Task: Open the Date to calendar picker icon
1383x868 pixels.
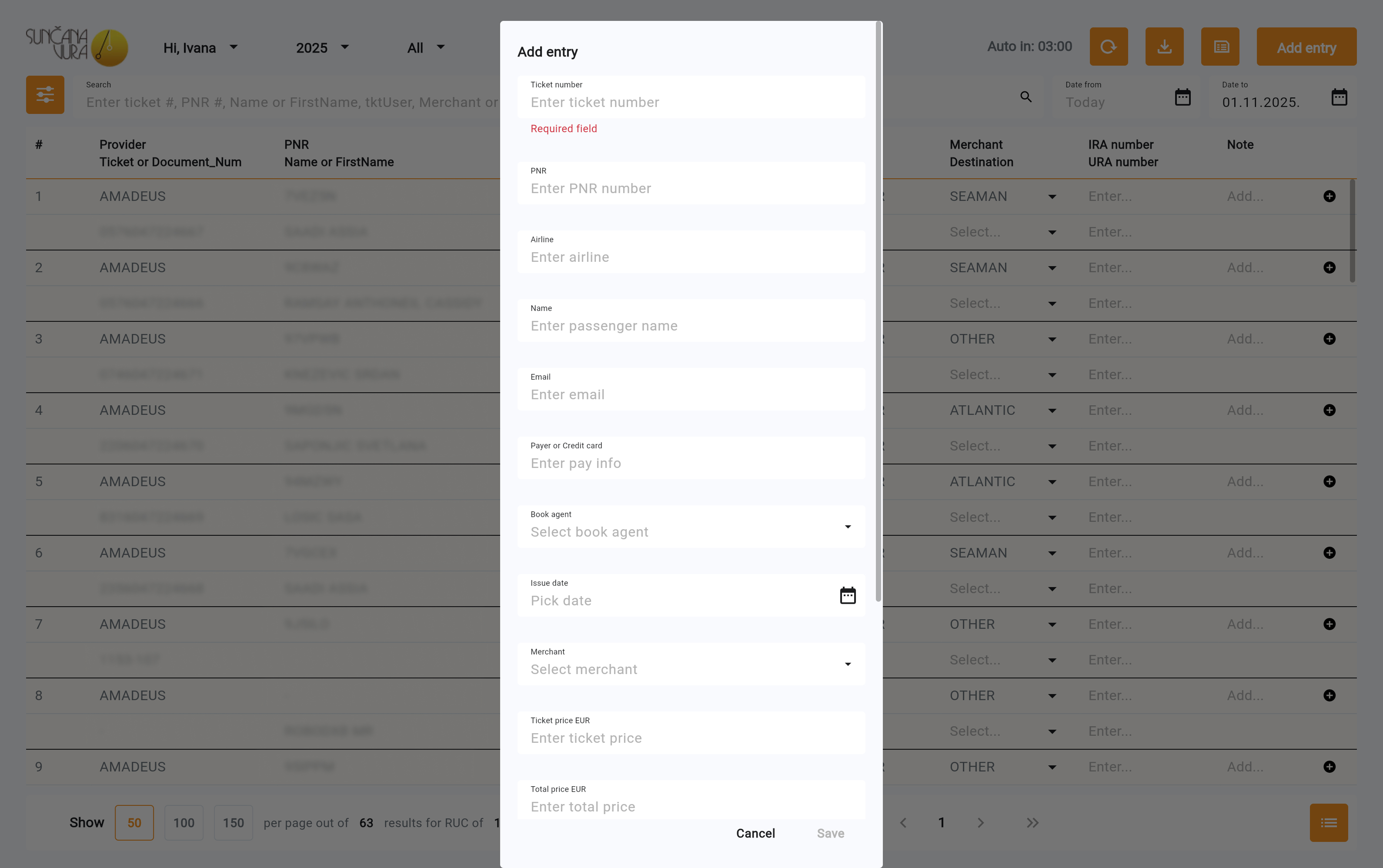Action: [1339, 97]
